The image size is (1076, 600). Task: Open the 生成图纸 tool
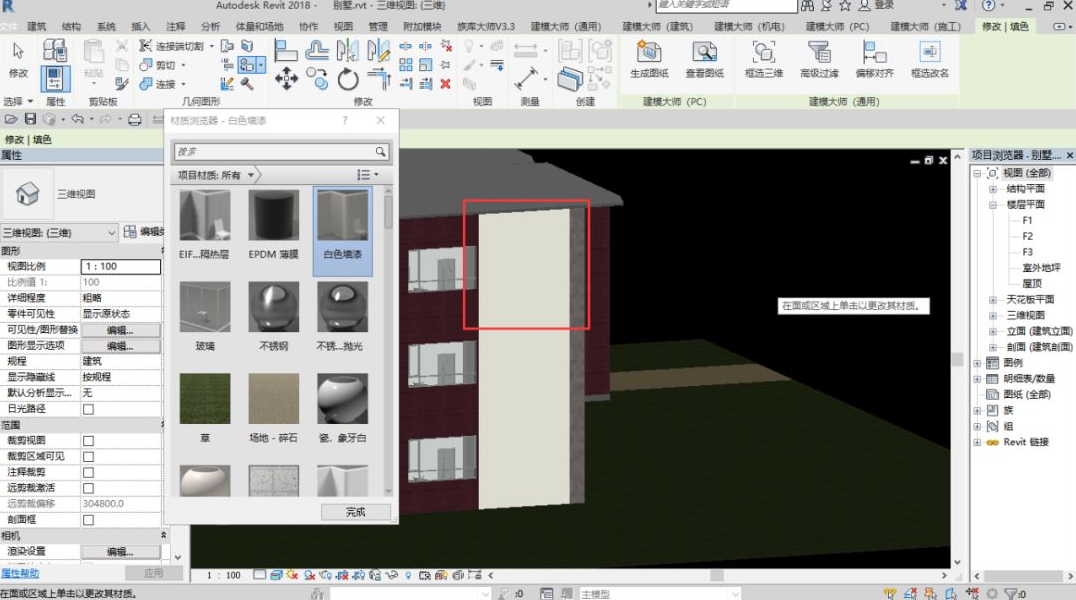tap(649, 60)
